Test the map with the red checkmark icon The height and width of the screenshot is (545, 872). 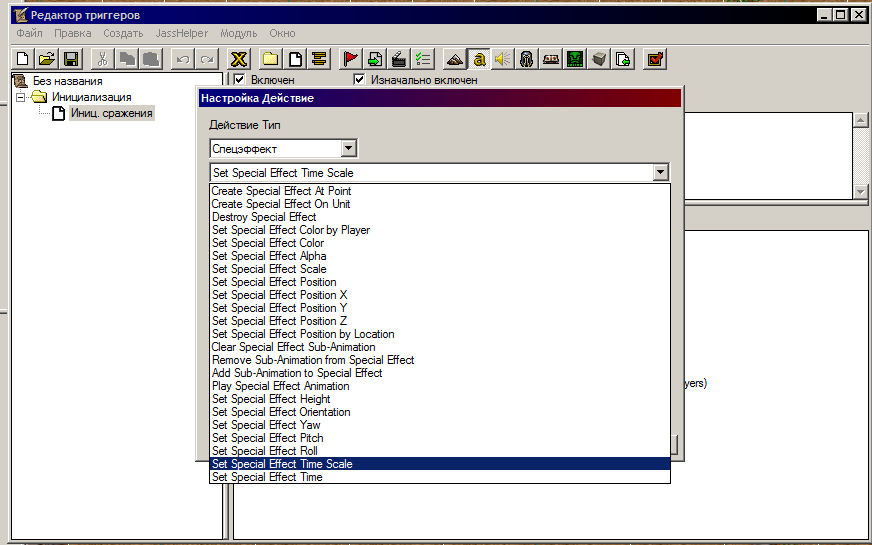655,58
